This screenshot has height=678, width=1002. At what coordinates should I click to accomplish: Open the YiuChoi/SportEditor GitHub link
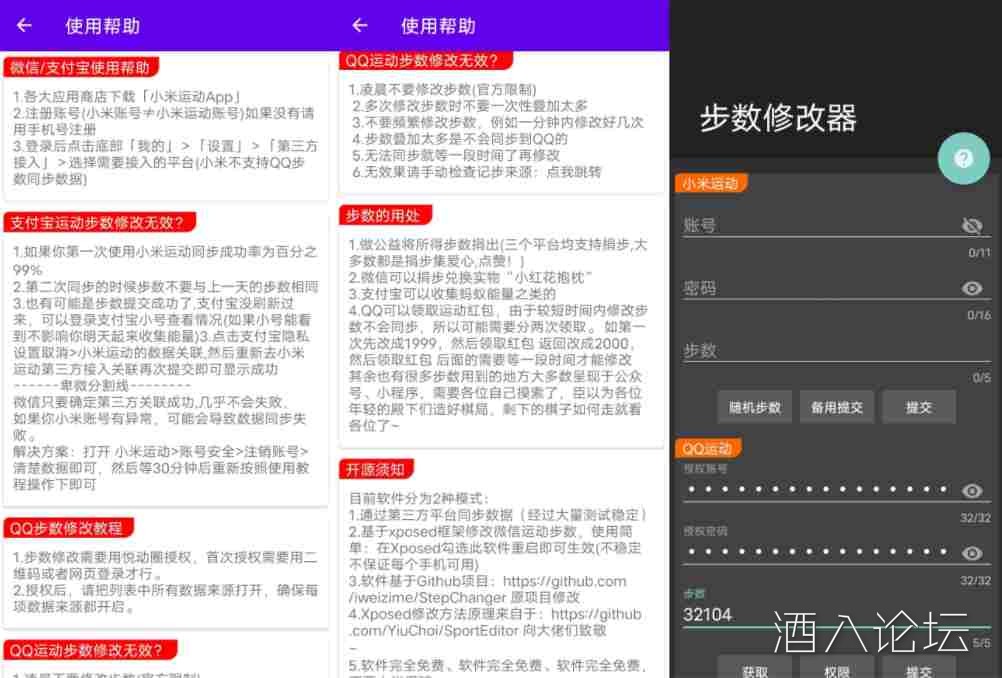[x=495, y=622]
